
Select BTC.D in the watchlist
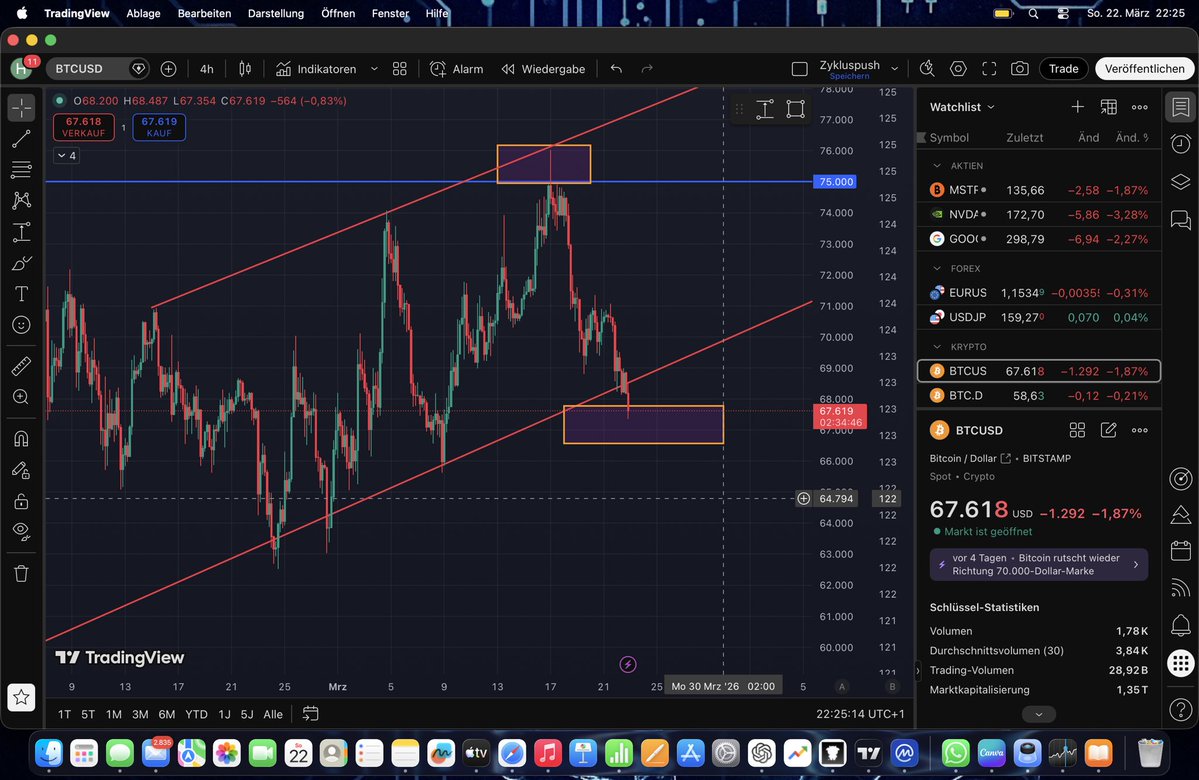click(x=1038, y=395)
